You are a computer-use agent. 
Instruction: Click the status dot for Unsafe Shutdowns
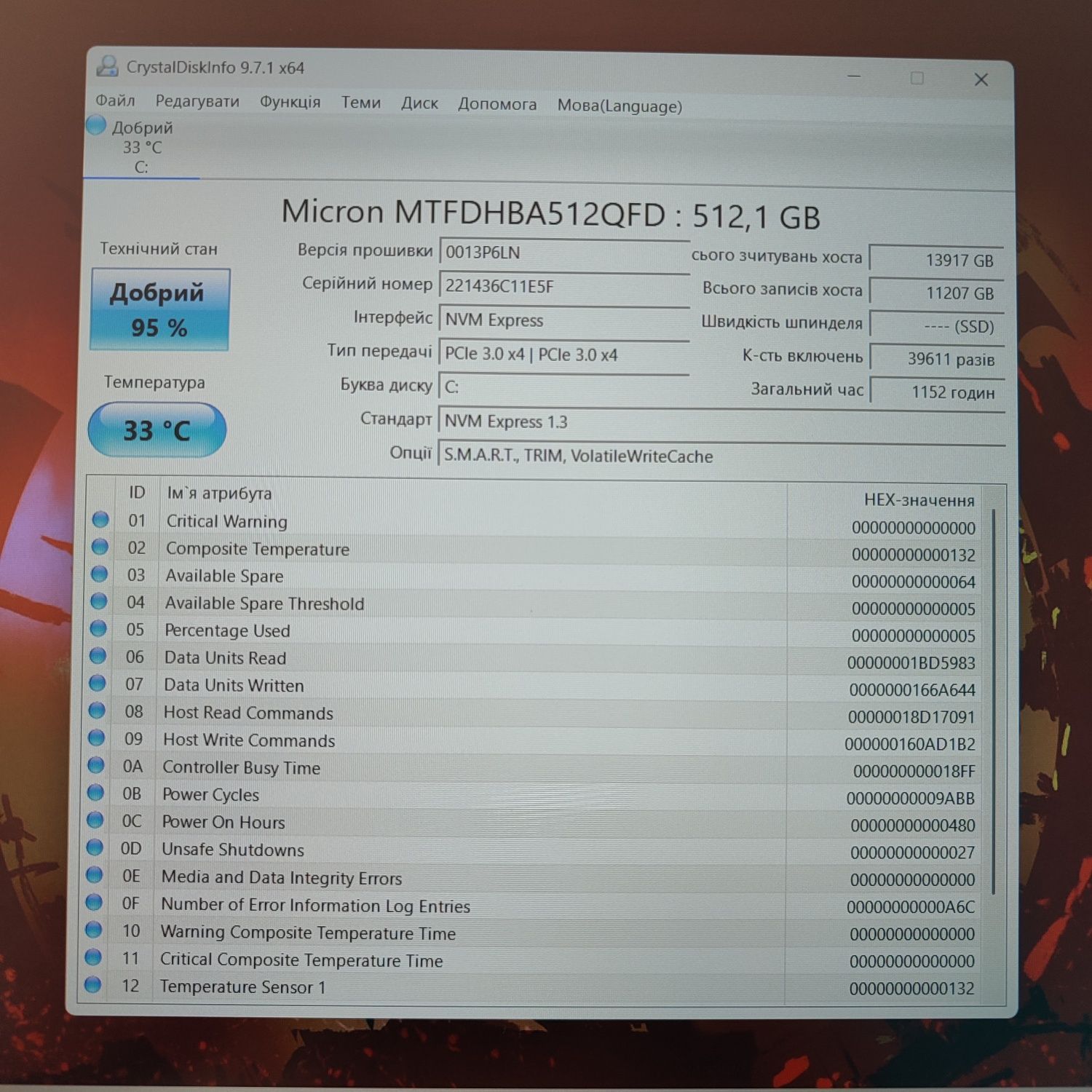pos(95,847)
